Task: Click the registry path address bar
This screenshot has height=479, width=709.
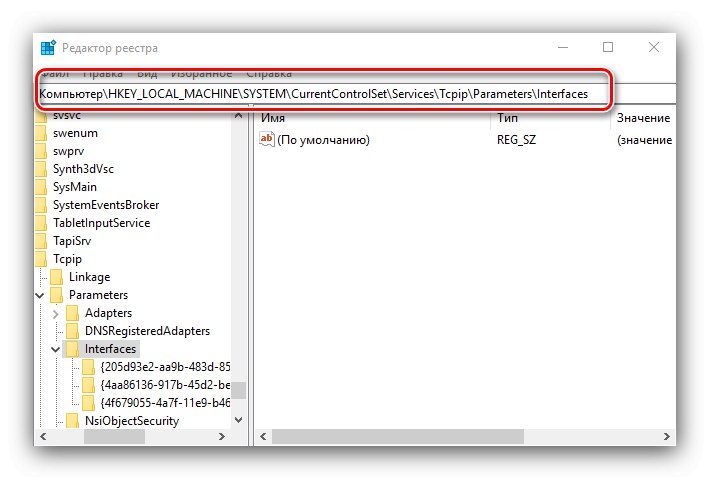Action: [x=356, y=94]
